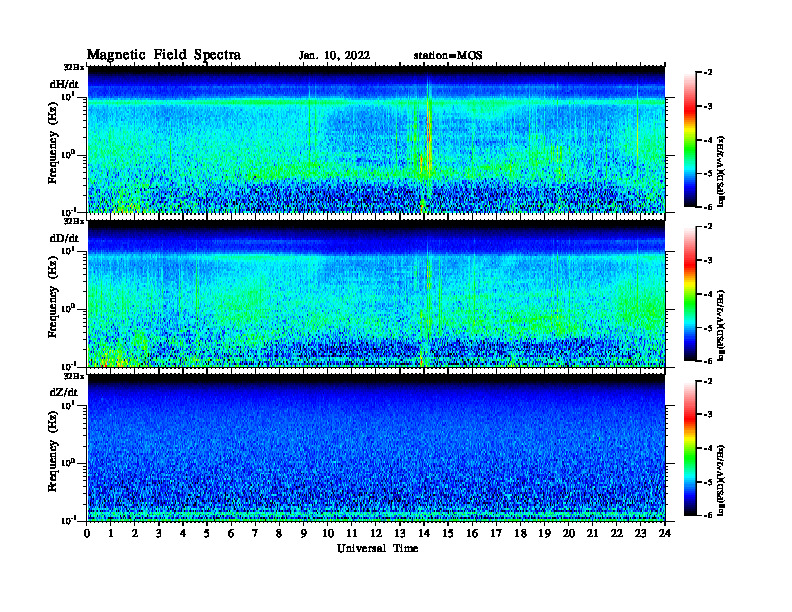Click the -6 value on dH/dt color bar
This screenshot has width=792, height=612.
click(708, 207)
